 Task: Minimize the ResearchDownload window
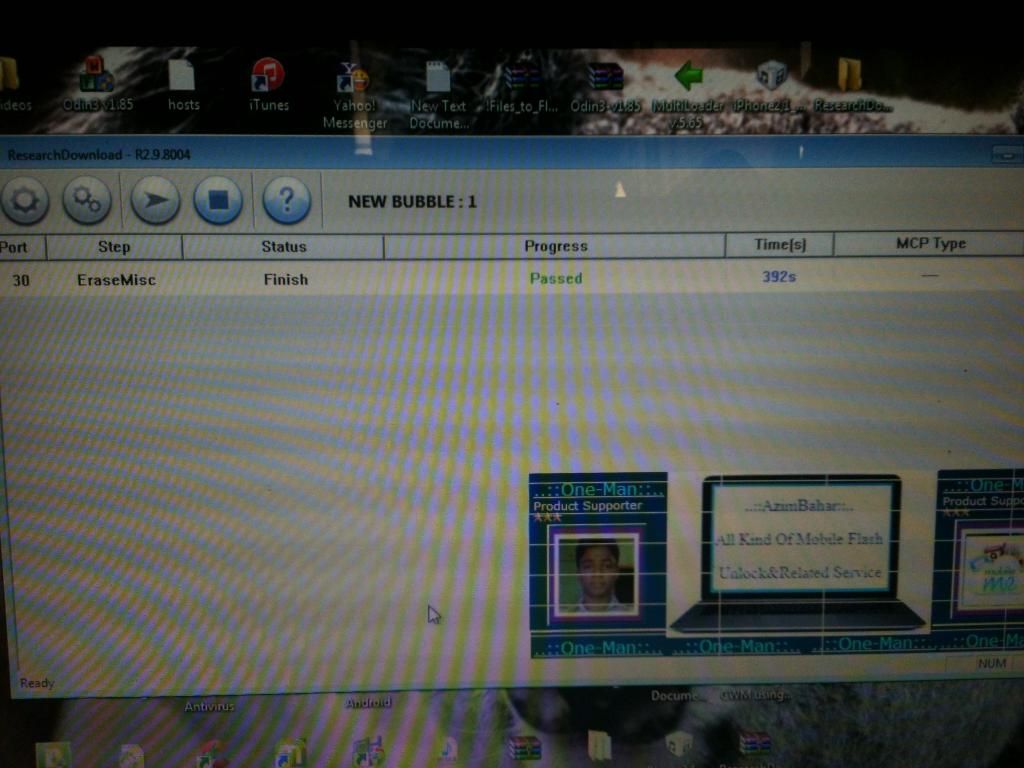pyautogui.click(x=1008, y=155)
